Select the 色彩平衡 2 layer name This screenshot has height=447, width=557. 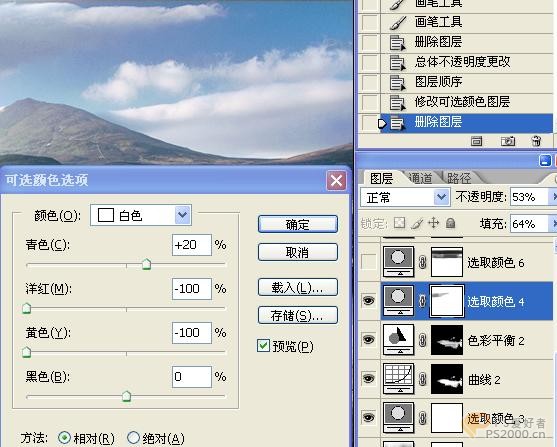(x=496, y=340)
